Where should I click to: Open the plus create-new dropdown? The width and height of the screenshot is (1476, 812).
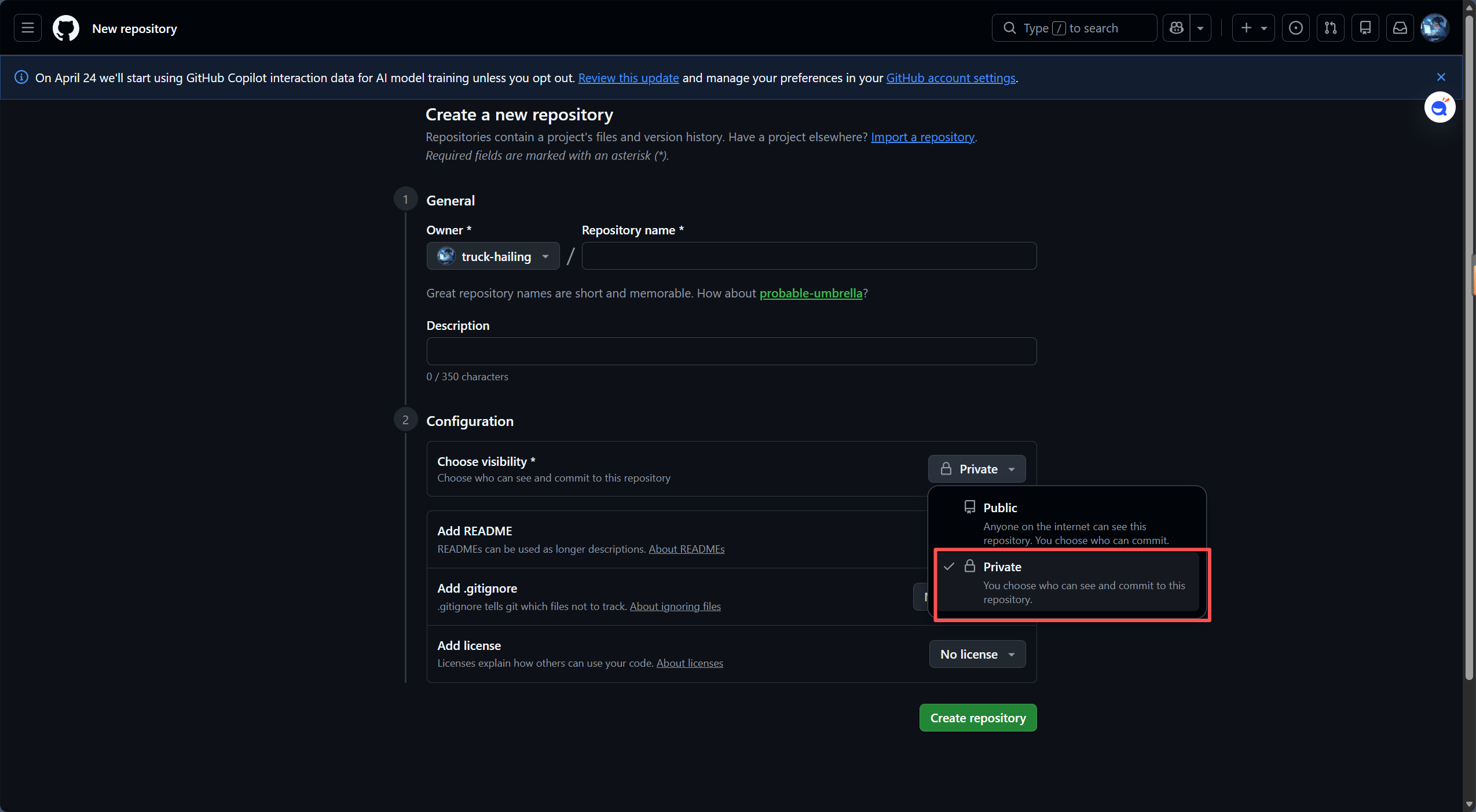pos(1253,28)
